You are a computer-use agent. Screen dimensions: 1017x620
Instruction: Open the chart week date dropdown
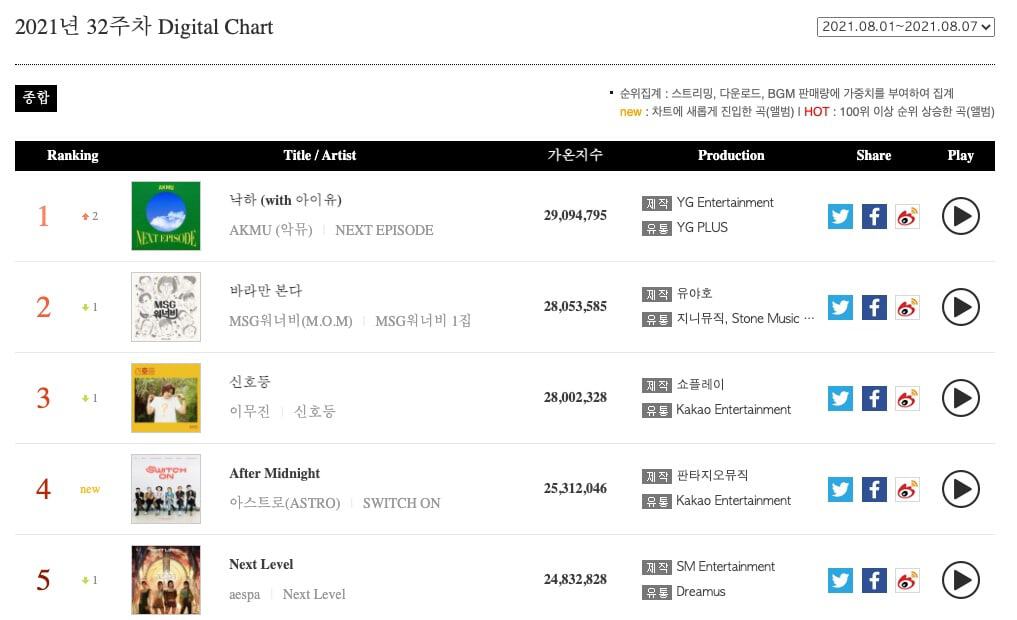[905, 27]
